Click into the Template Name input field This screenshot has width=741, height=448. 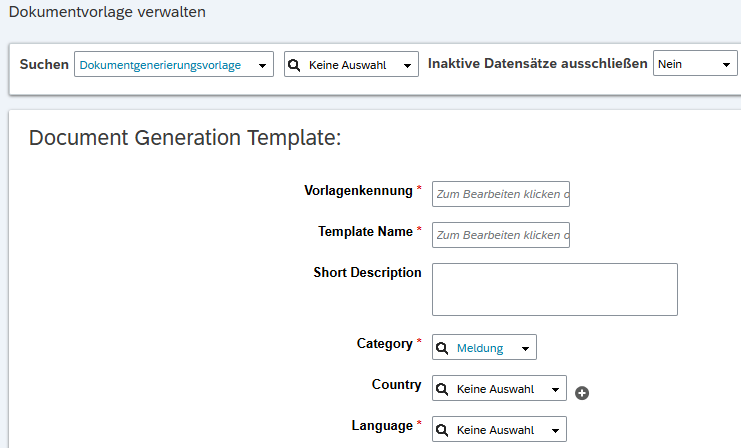pos(500,235)
